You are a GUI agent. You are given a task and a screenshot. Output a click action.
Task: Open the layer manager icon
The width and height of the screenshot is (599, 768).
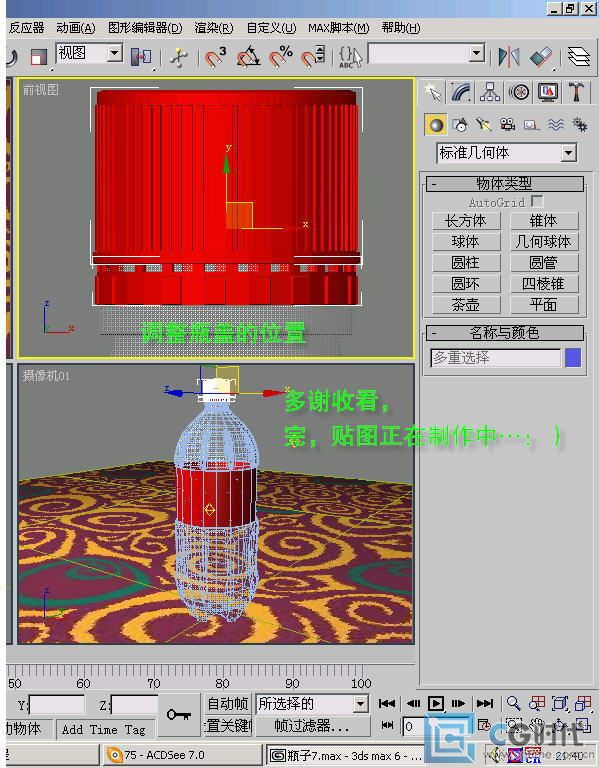point(578,57)
